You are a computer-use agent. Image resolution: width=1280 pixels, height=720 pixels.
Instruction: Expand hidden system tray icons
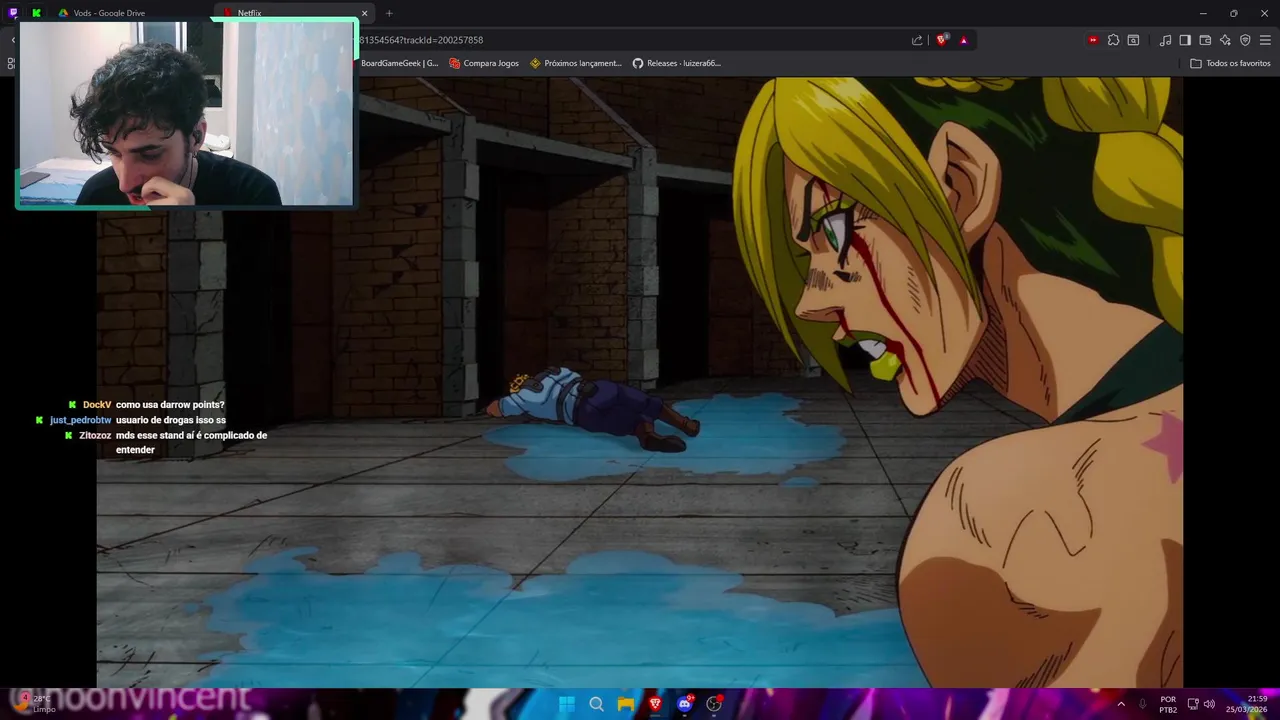coord(1120,704)
